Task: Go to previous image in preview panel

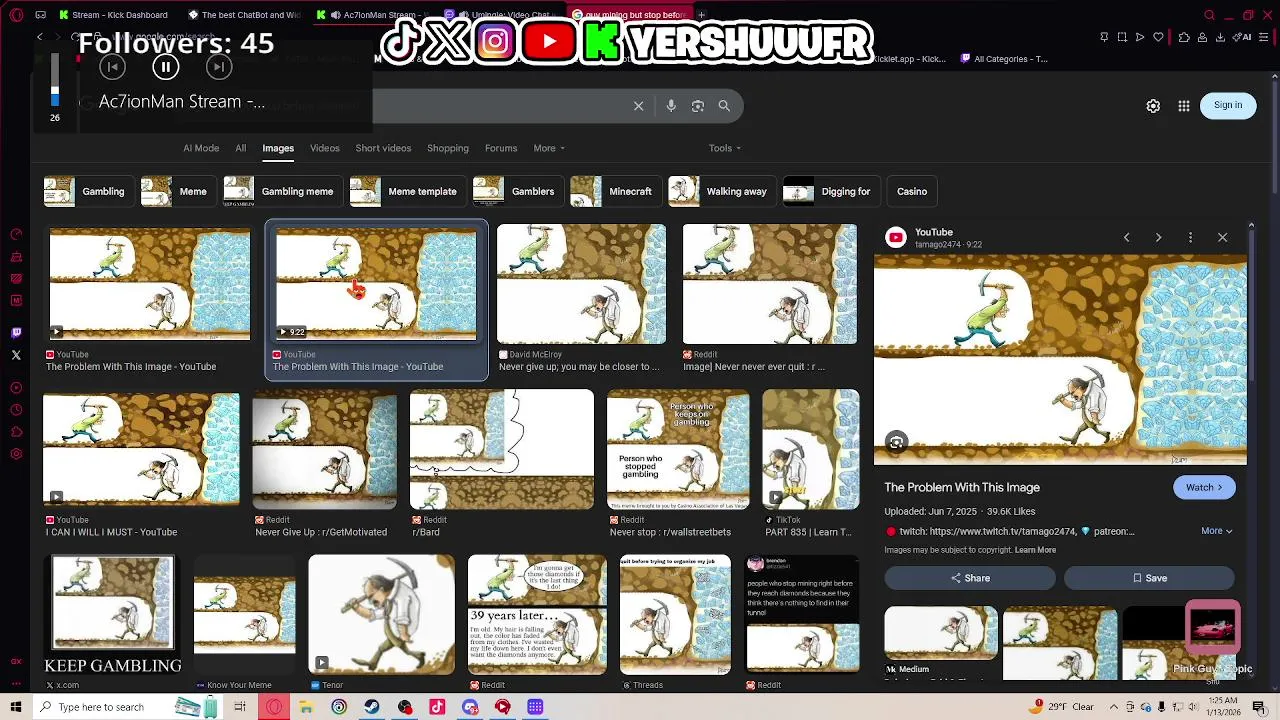Action: pyautogui.click(x=1126, y=237)
